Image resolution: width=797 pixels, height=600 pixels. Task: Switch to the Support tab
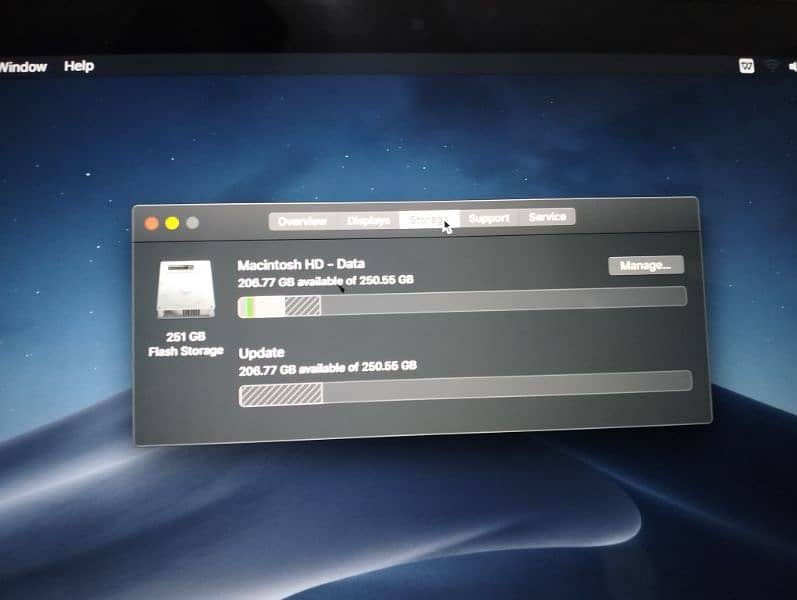tap(488, 218)
